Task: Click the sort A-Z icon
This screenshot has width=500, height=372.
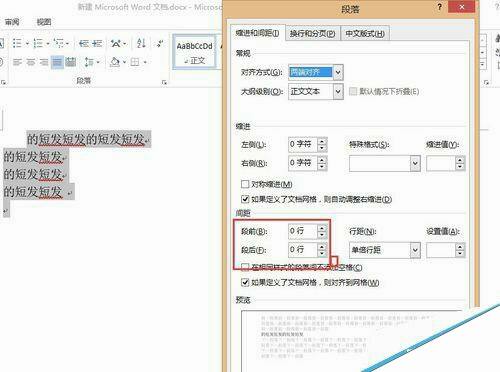Action: point(141,43)
